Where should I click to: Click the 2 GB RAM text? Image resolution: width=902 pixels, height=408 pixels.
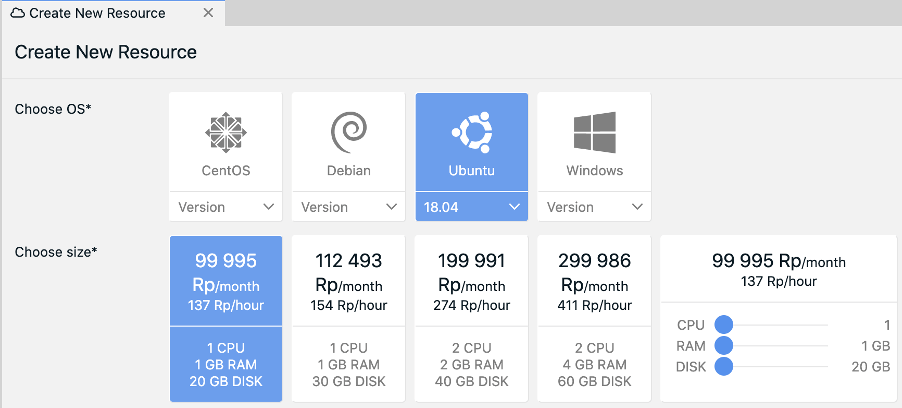[472, 364]
